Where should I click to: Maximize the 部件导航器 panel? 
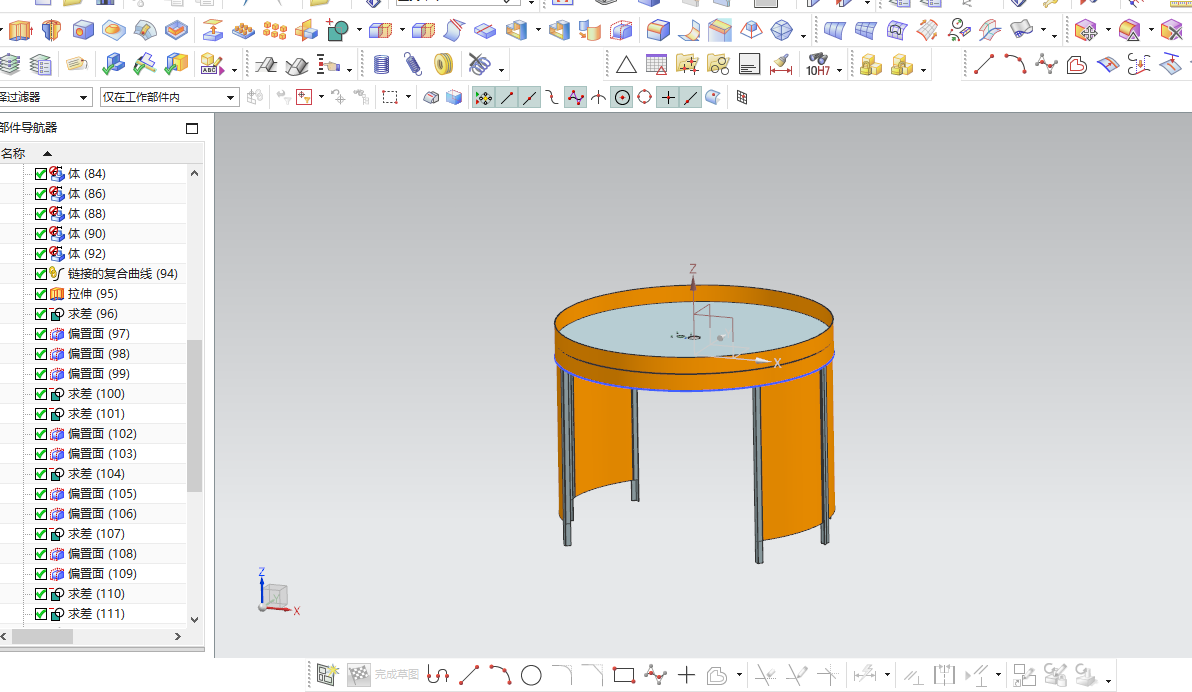click(x=192, y=129)
